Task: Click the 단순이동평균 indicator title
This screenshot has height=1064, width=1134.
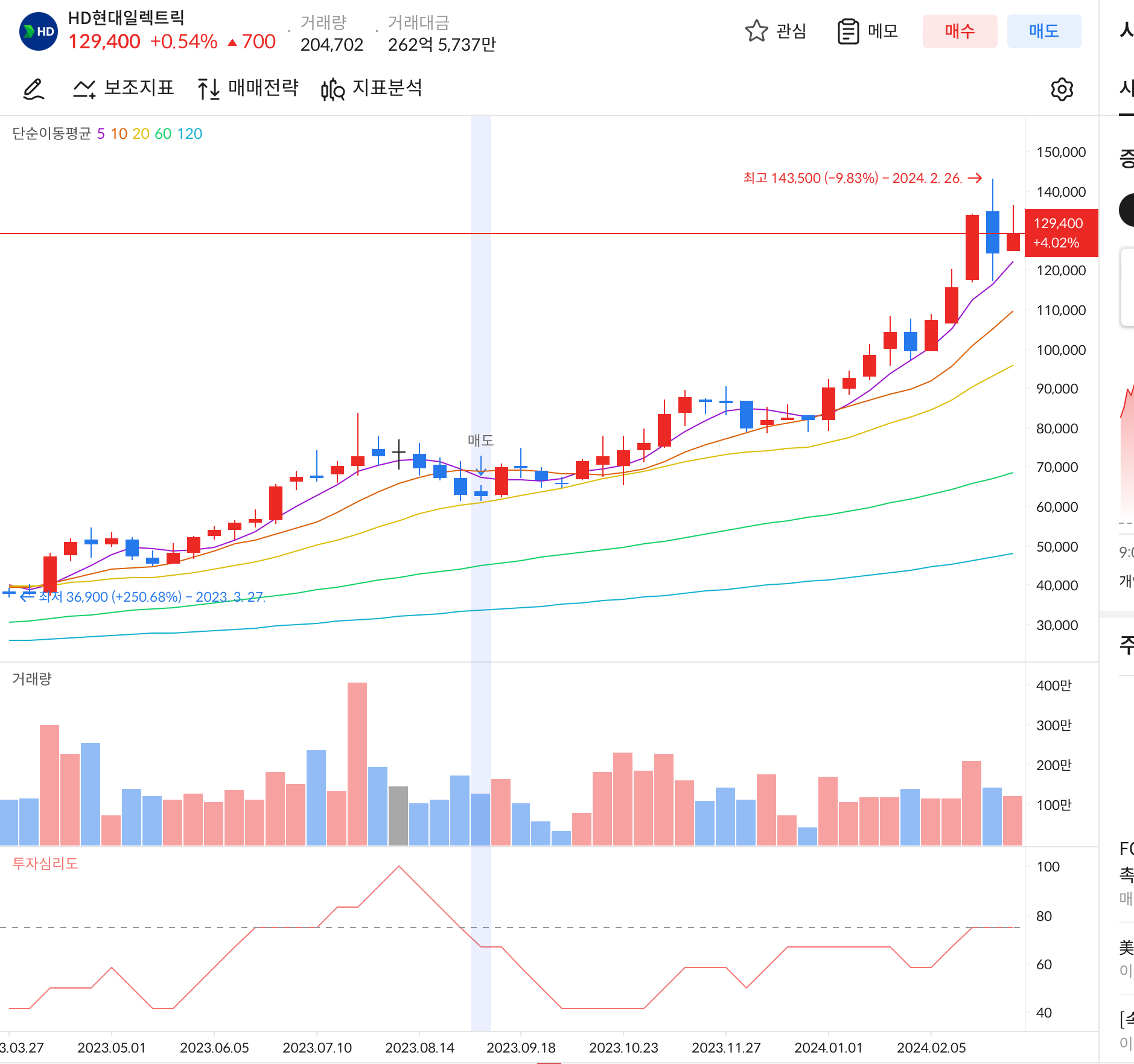Action: point(52,133)
